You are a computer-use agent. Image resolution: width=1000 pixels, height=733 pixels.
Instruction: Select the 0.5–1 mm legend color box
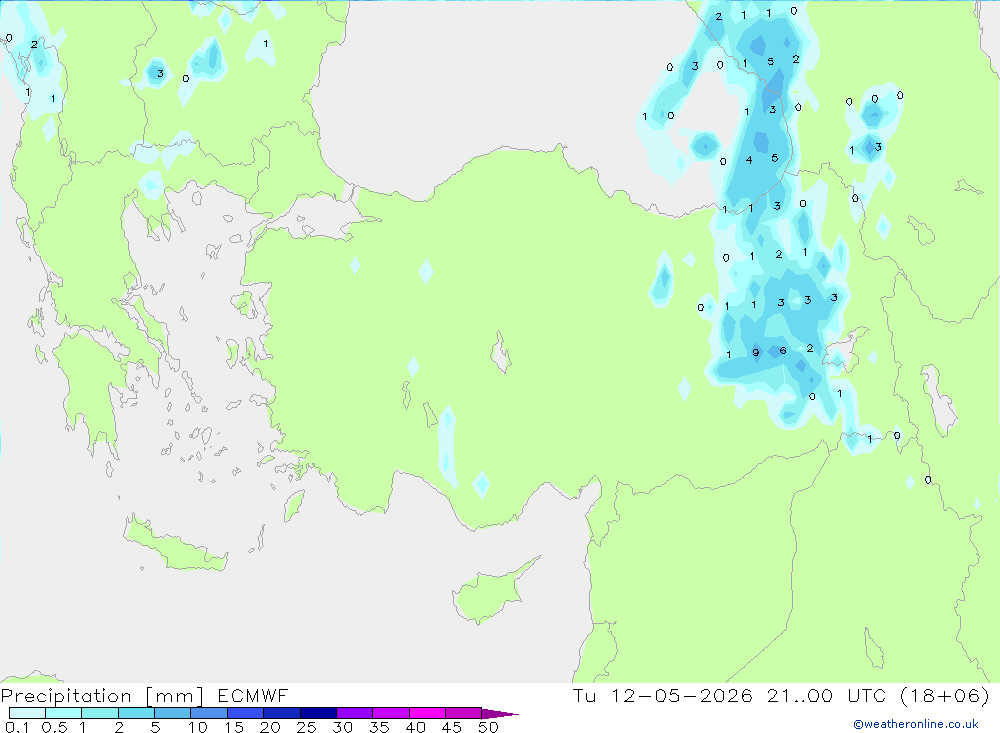pyautogui.click(x=64, y=713)
